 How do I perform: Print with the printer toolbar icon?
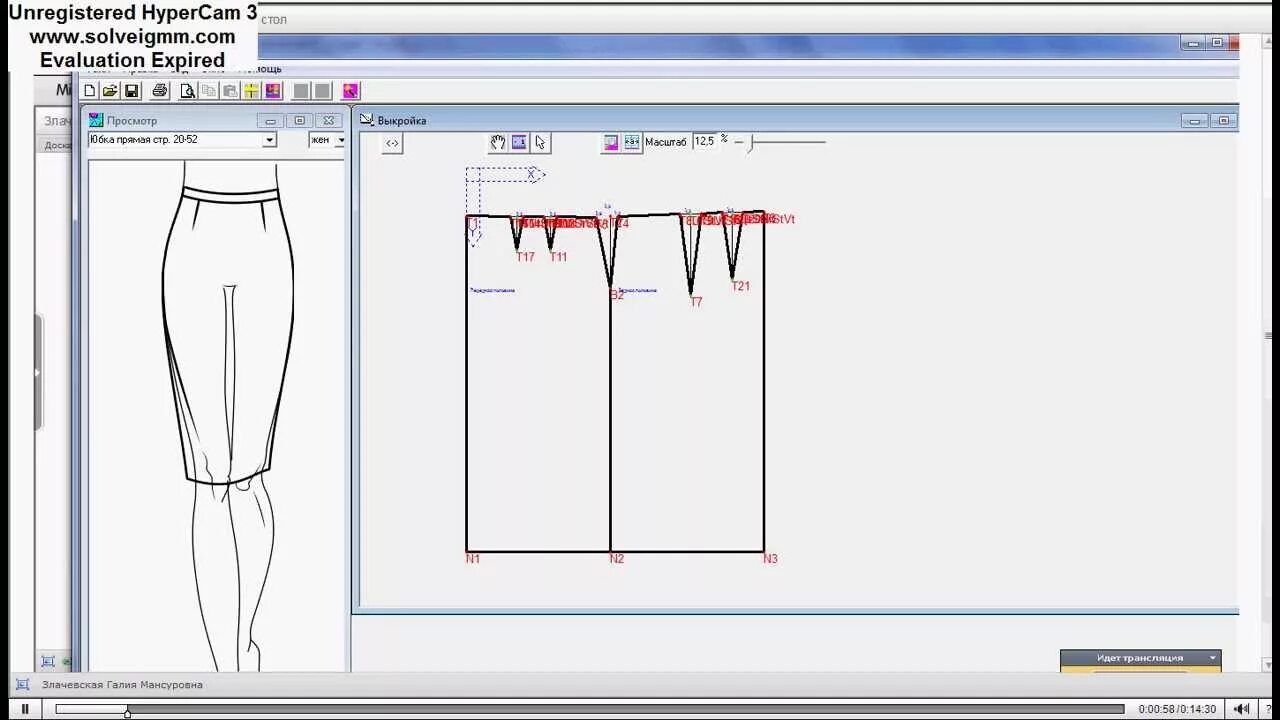coord(160,91)
